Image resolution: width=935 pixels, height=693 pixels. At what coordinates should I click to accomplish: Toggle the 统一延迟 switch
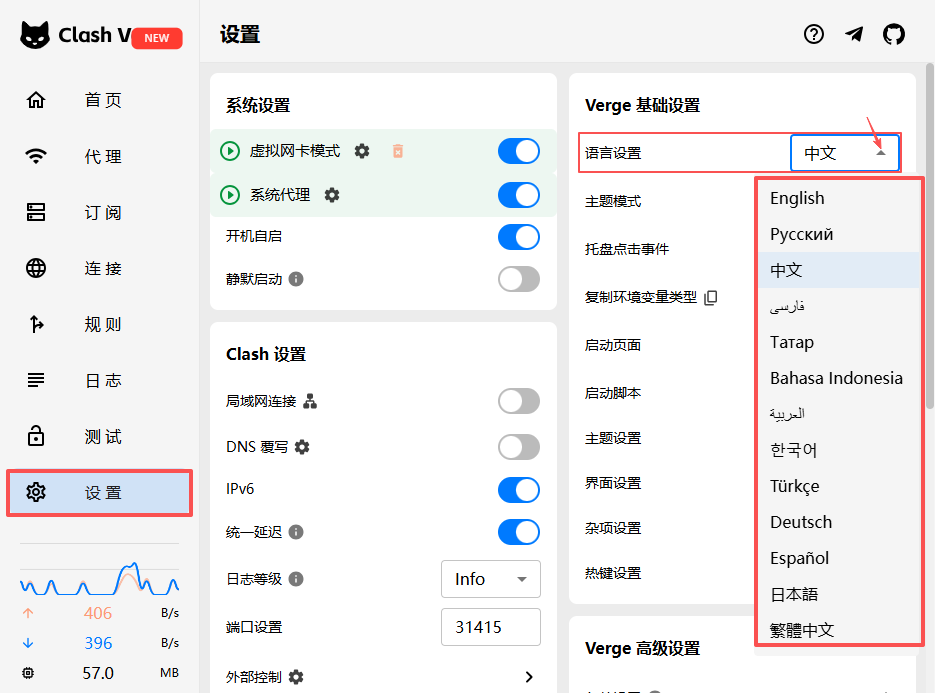(519, 531)
